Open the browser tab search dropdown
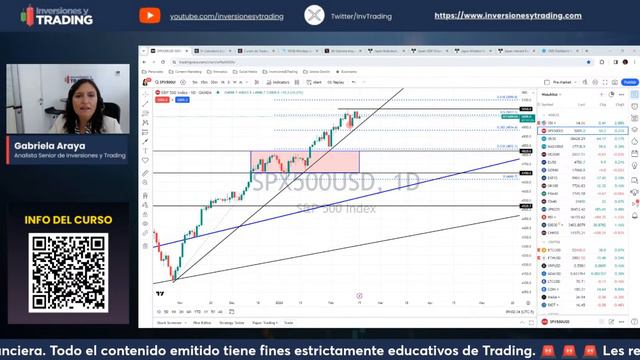The image size is (640, 360). 144,51
